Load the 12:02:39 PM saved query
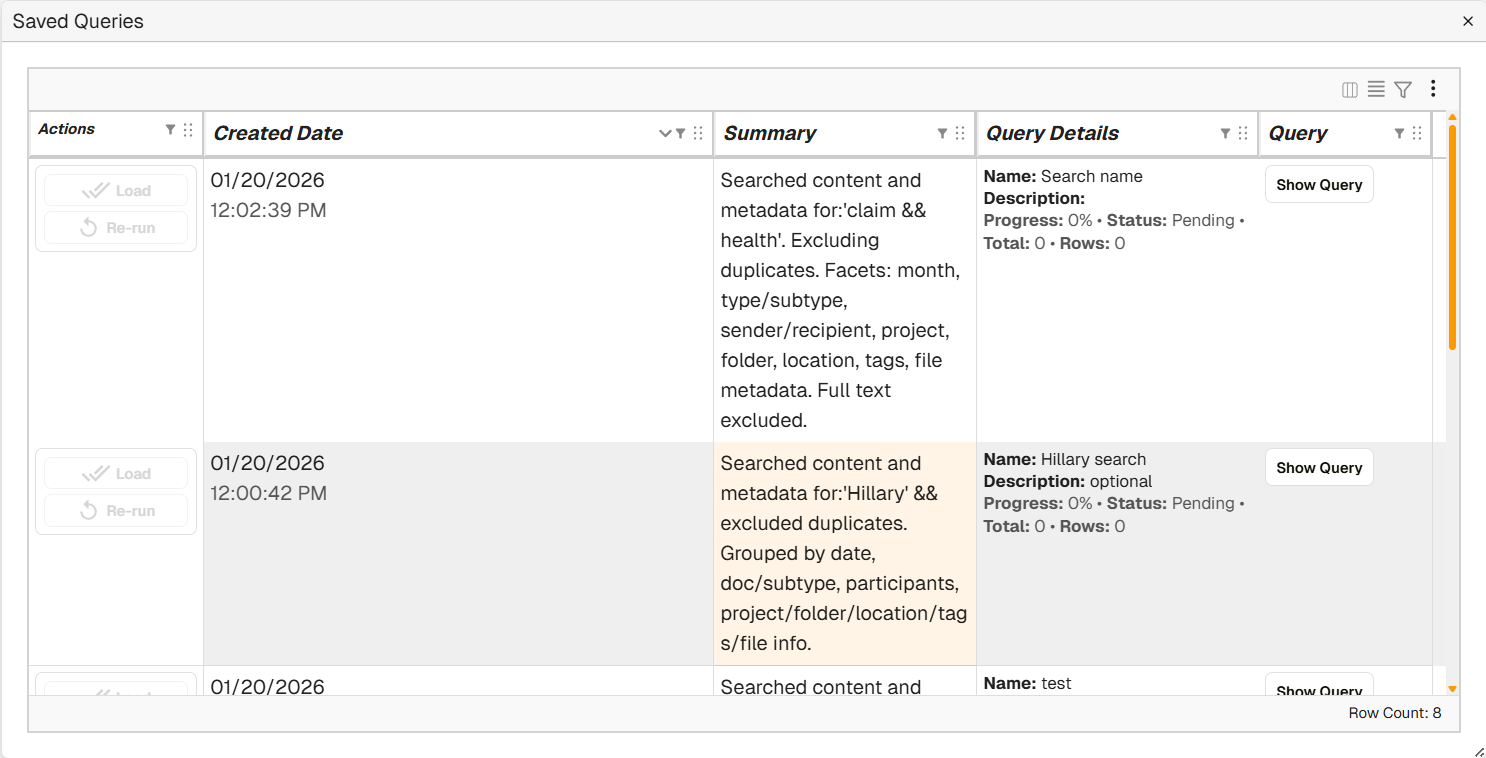This screenshot has height=758, width=1486. coord(116,191)
